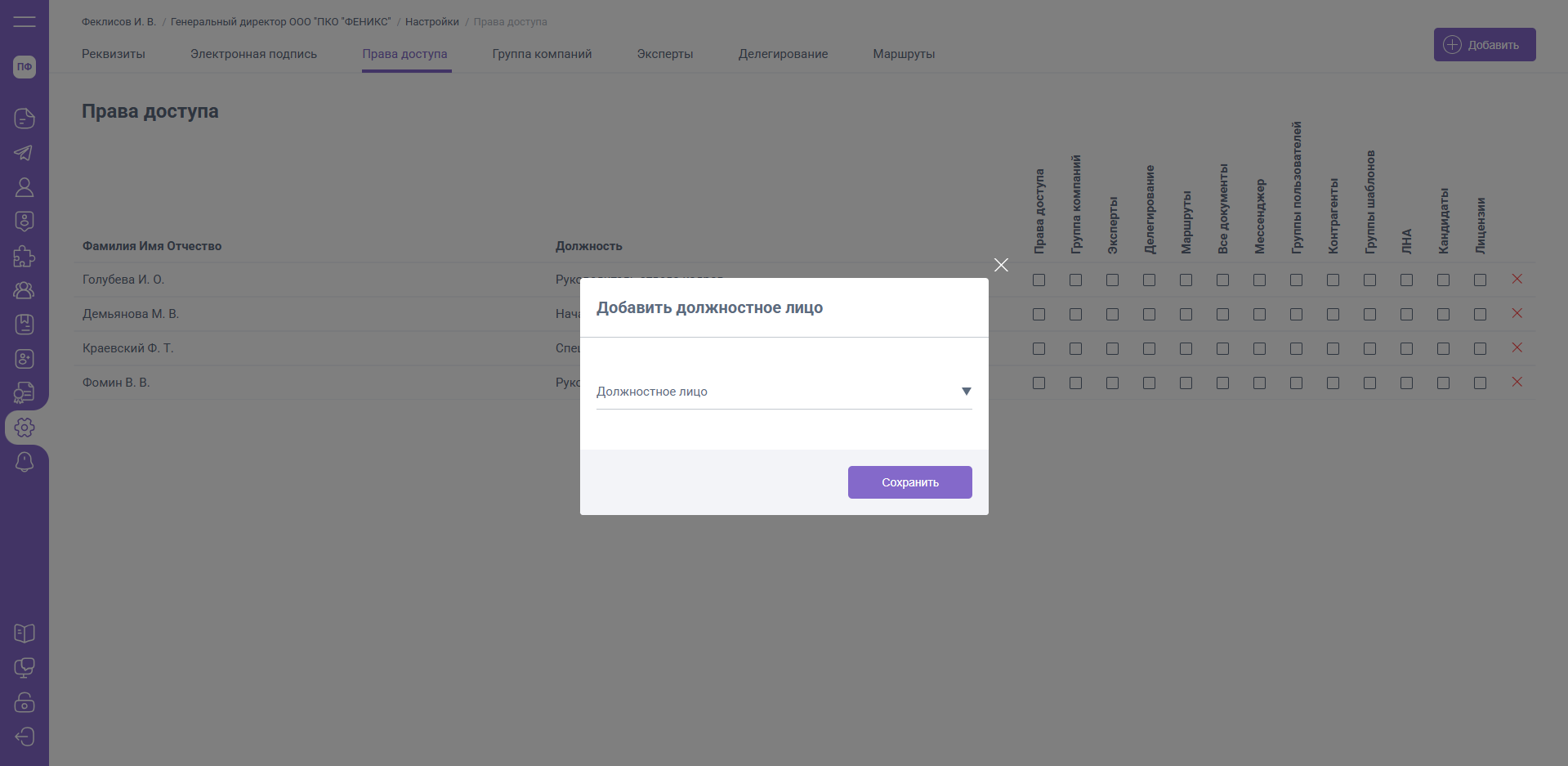Close the Добавить должностное лицо dialog
The image size is (1568, 766).
click(x=1001, y=265)
